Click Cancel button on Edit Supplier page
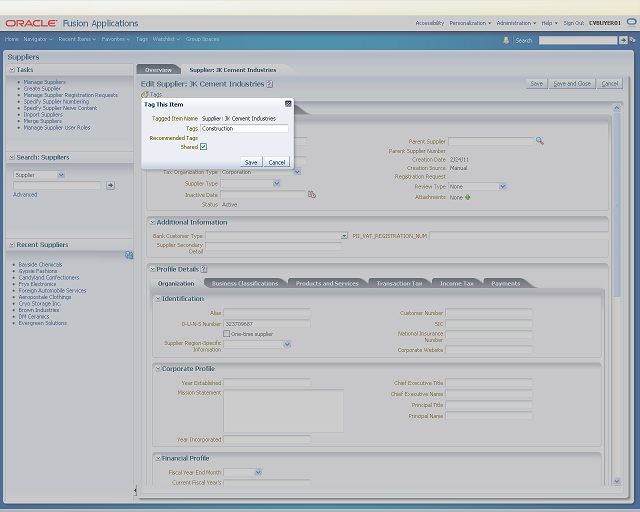The width and height of the screenshot is (640, 512). 609,84
